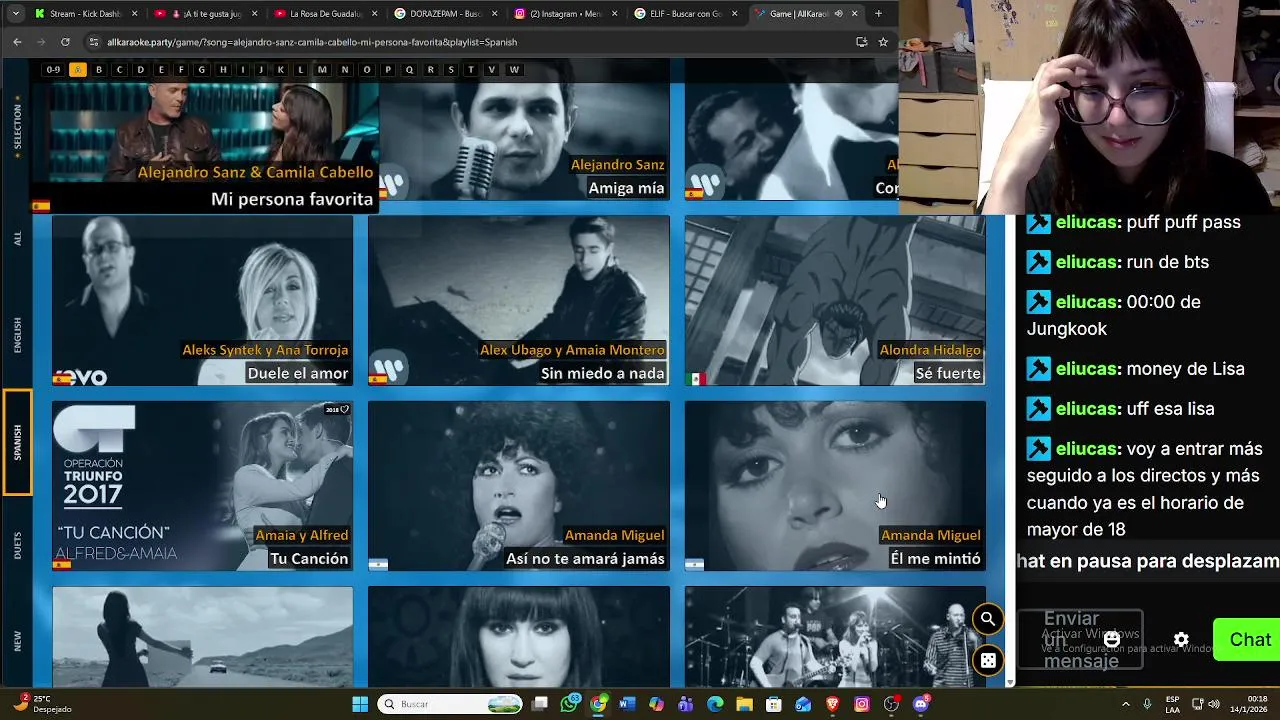Reload the allkaraoke page

point(65,42)
